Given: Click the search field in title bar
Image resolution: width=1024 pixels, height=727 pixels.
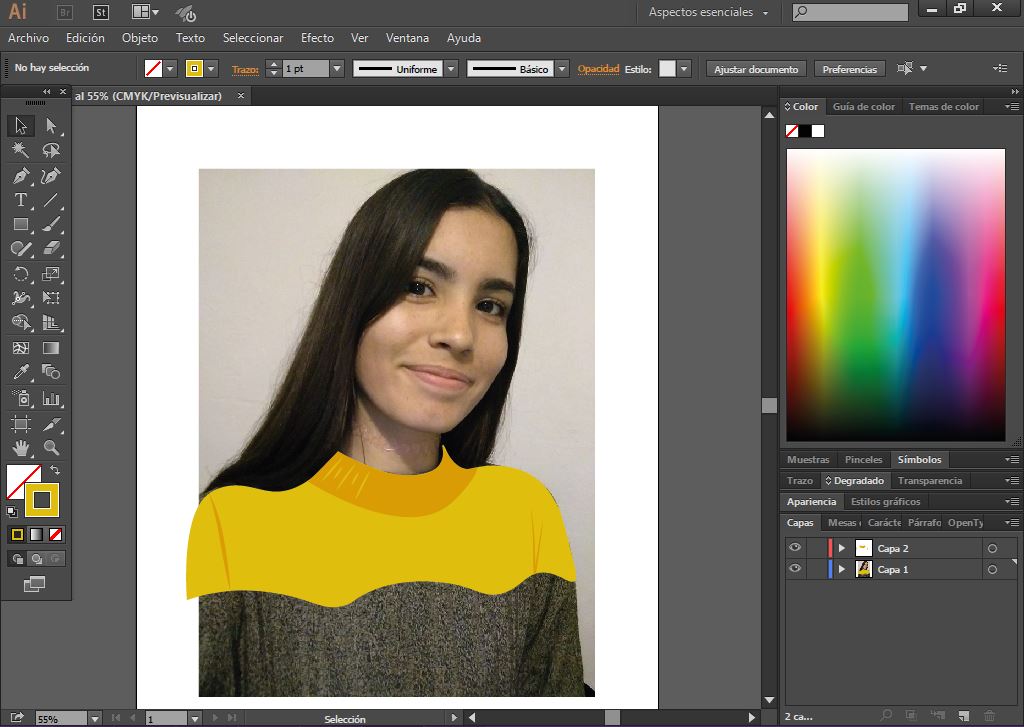Looking at the screenshot, I should [850, 12].
